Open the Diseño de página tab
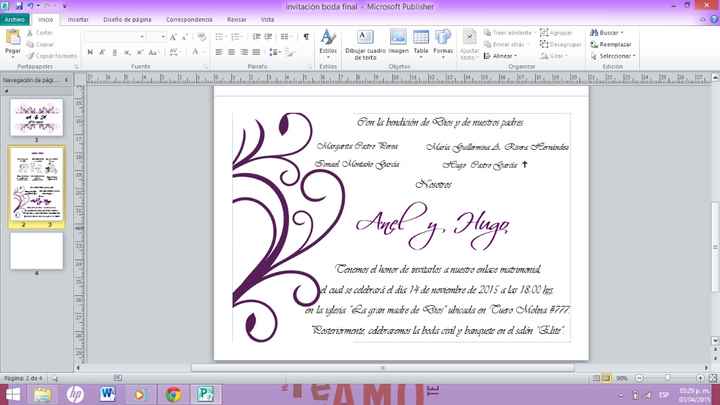Image resolution: width=720 pixels, height=405 pixels. [126, 19]
